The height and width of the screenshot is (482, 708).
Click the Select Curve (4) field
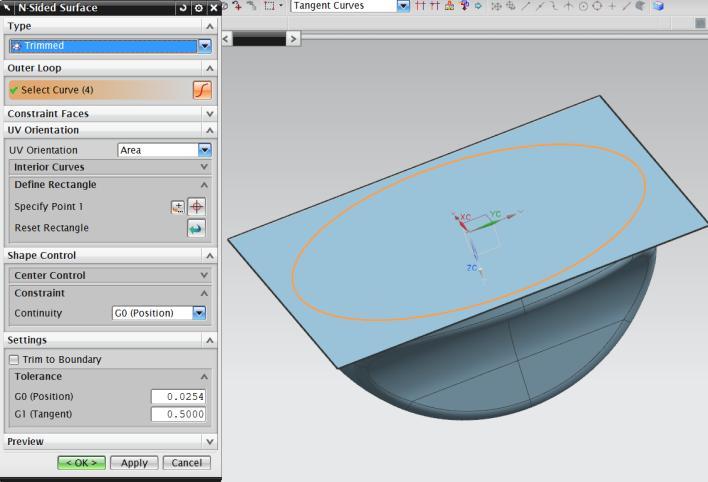point(99,90)
